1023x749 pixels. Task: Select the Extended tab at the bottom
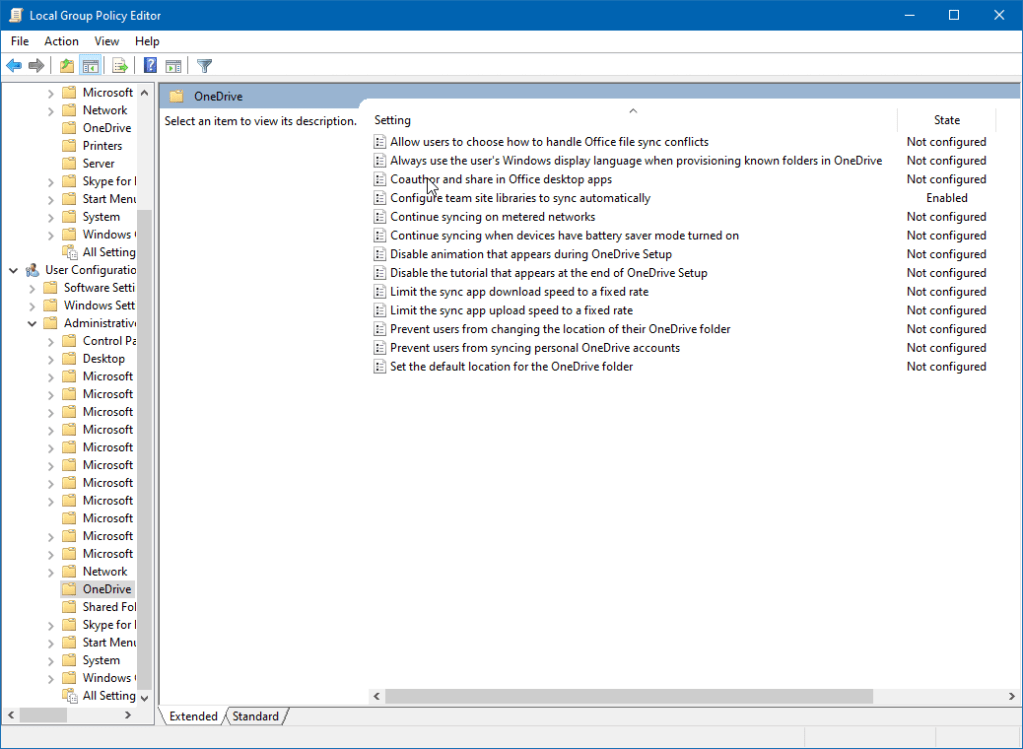[x=191, y=716]
